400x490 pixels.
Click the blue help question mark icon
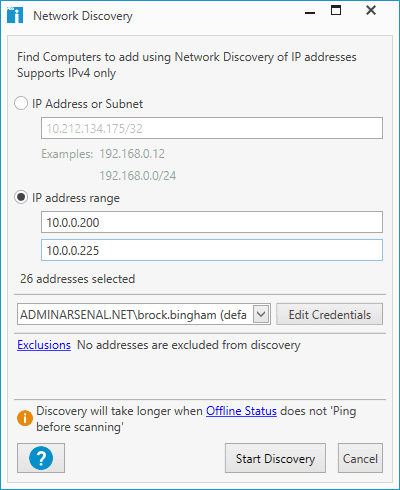41,458
